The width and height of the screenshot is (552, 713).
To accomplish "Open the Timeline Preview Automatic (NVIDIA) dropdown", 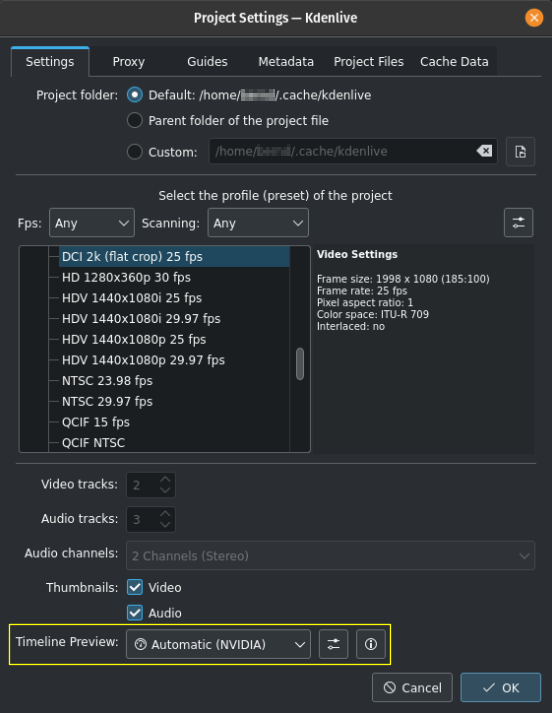I will click(x=218, y=644).
